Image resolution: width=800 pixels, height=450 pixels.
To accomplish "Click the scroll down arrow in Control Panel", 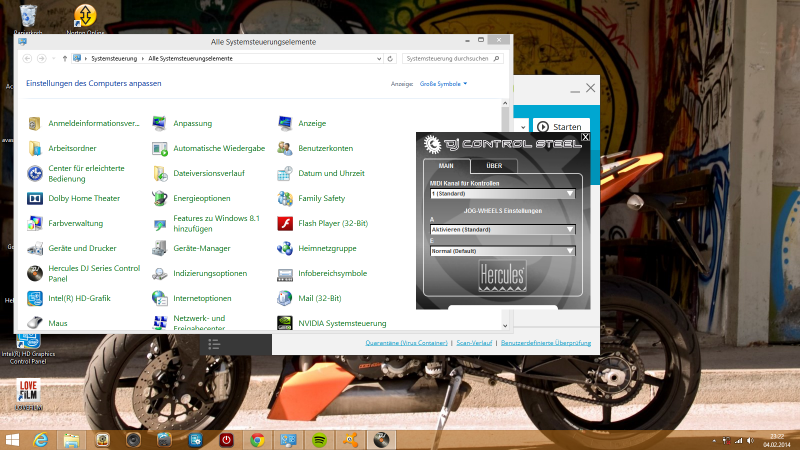I will tap(505, 326).
